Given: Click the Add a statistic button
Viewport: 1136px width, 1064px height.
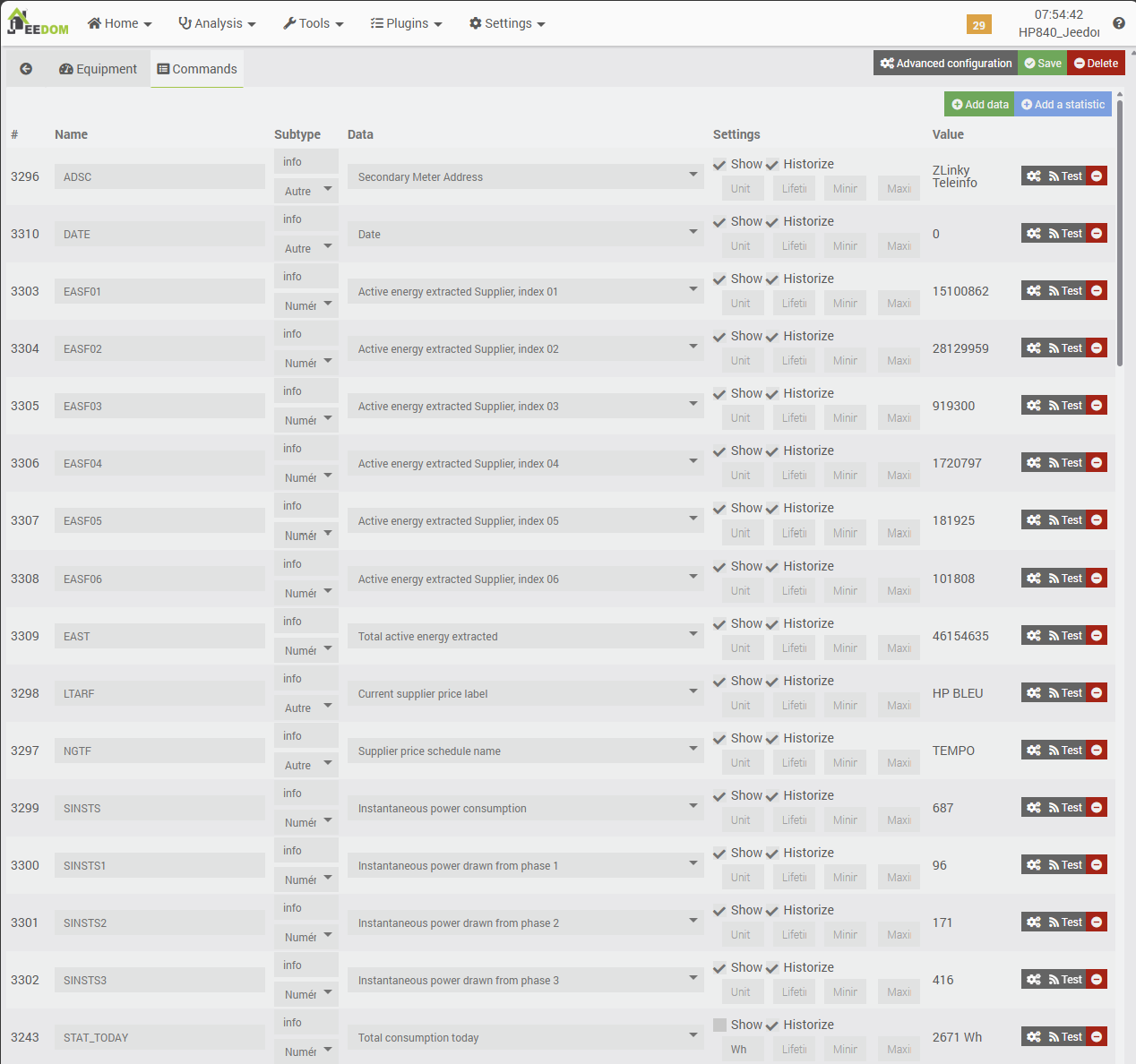Looking at the screenshot, I should (1063, 104).
